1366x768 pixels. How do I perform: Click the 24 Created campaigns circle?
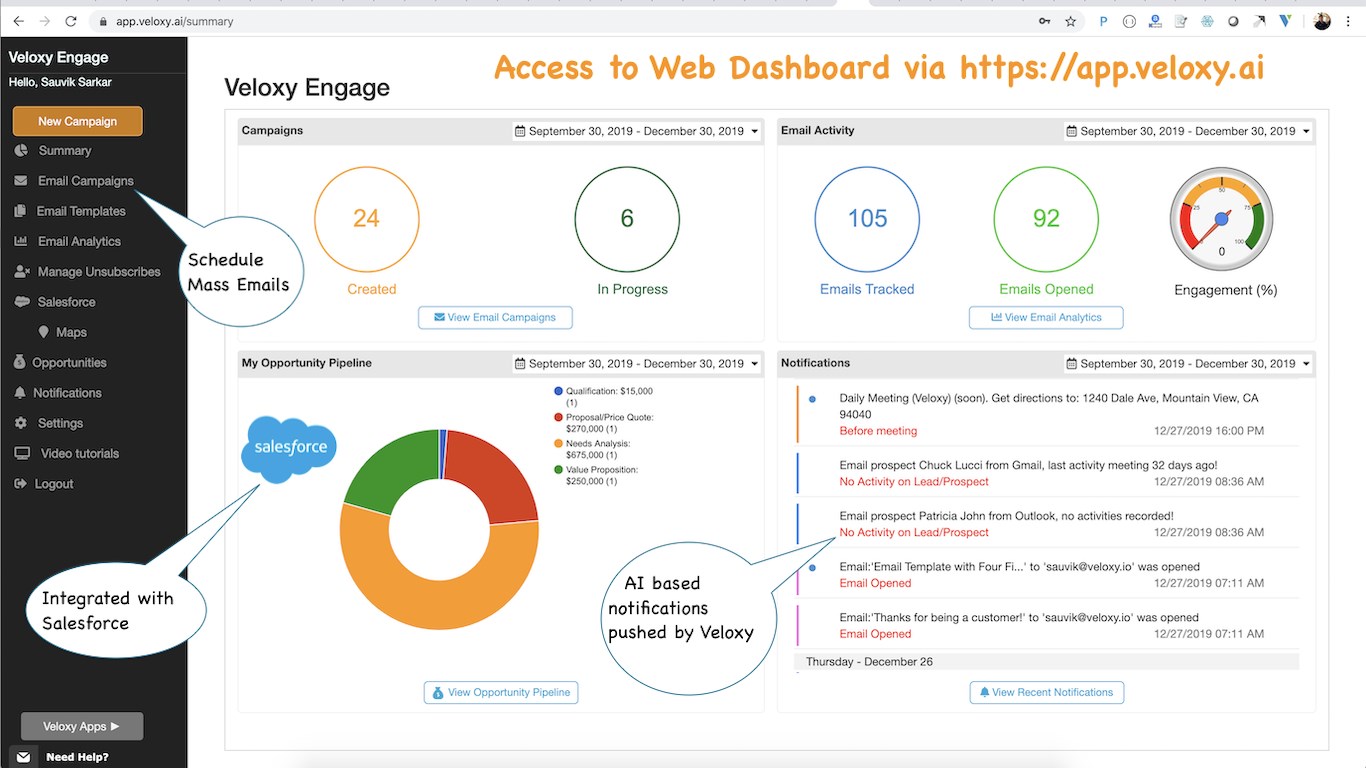click(367, 218)
